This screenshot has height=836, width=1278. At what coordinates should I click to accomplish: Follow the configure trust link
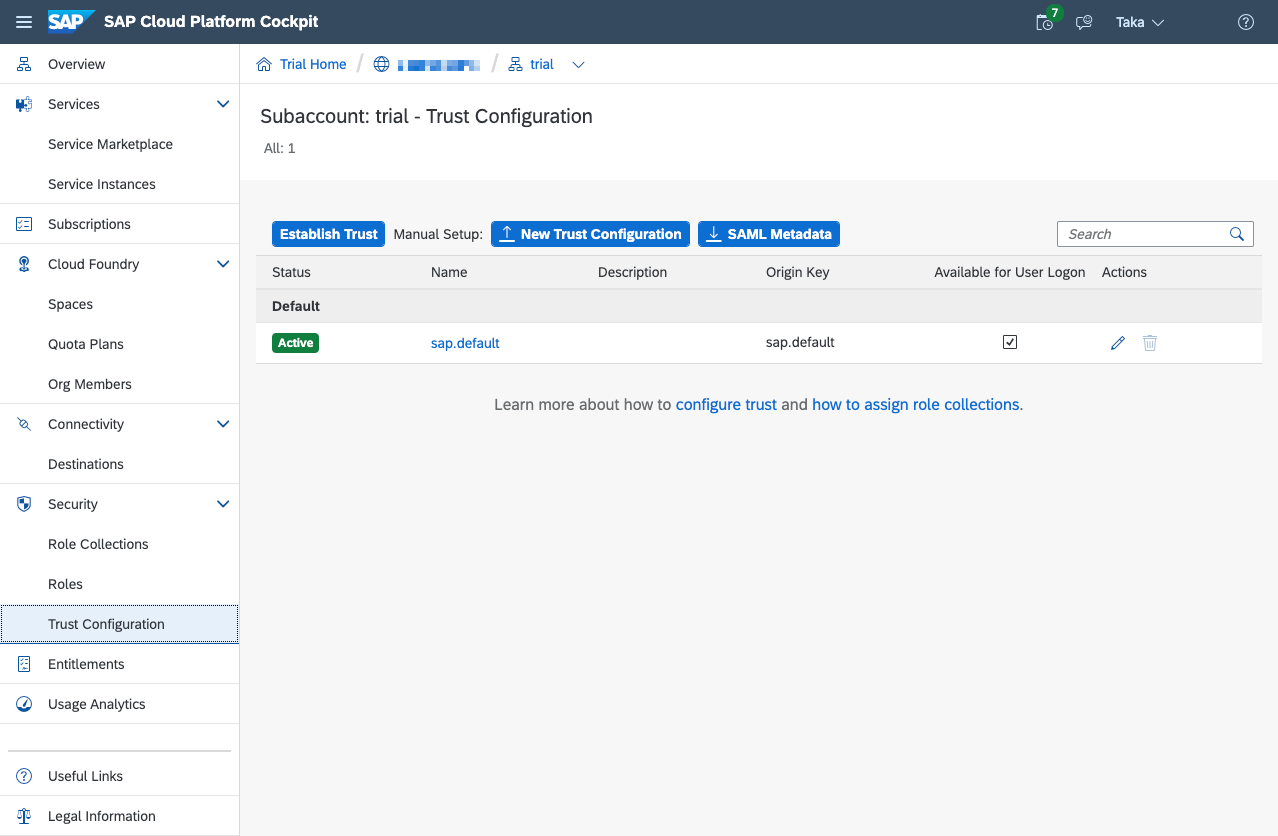tap(726, 405)
